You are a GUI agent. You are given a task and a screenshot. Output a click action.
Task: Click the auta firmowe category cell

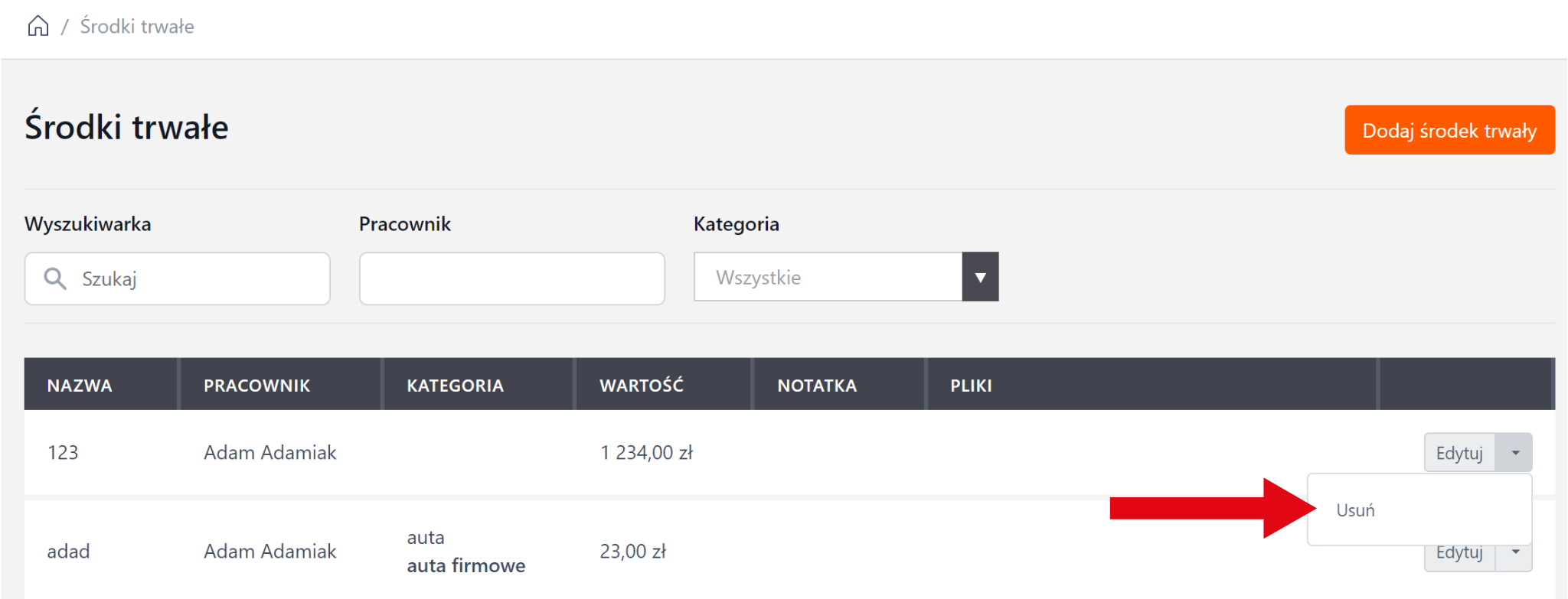[x=465, y=565]
